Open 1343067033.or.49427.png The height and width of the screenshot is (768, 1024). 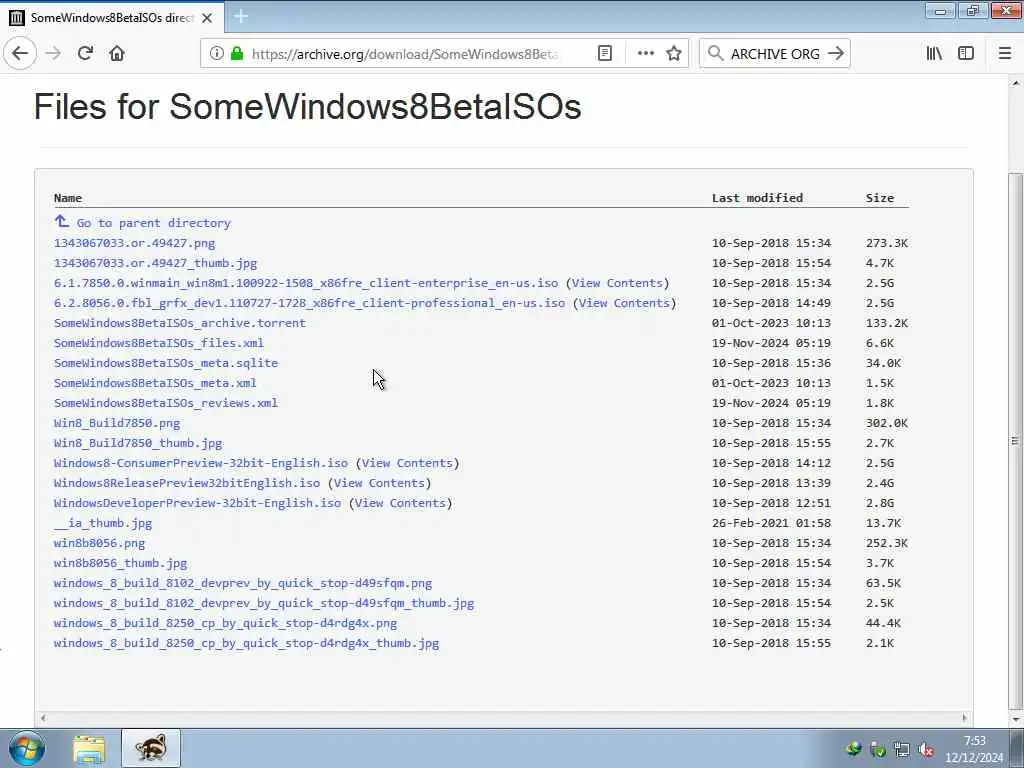pos(135,243)
